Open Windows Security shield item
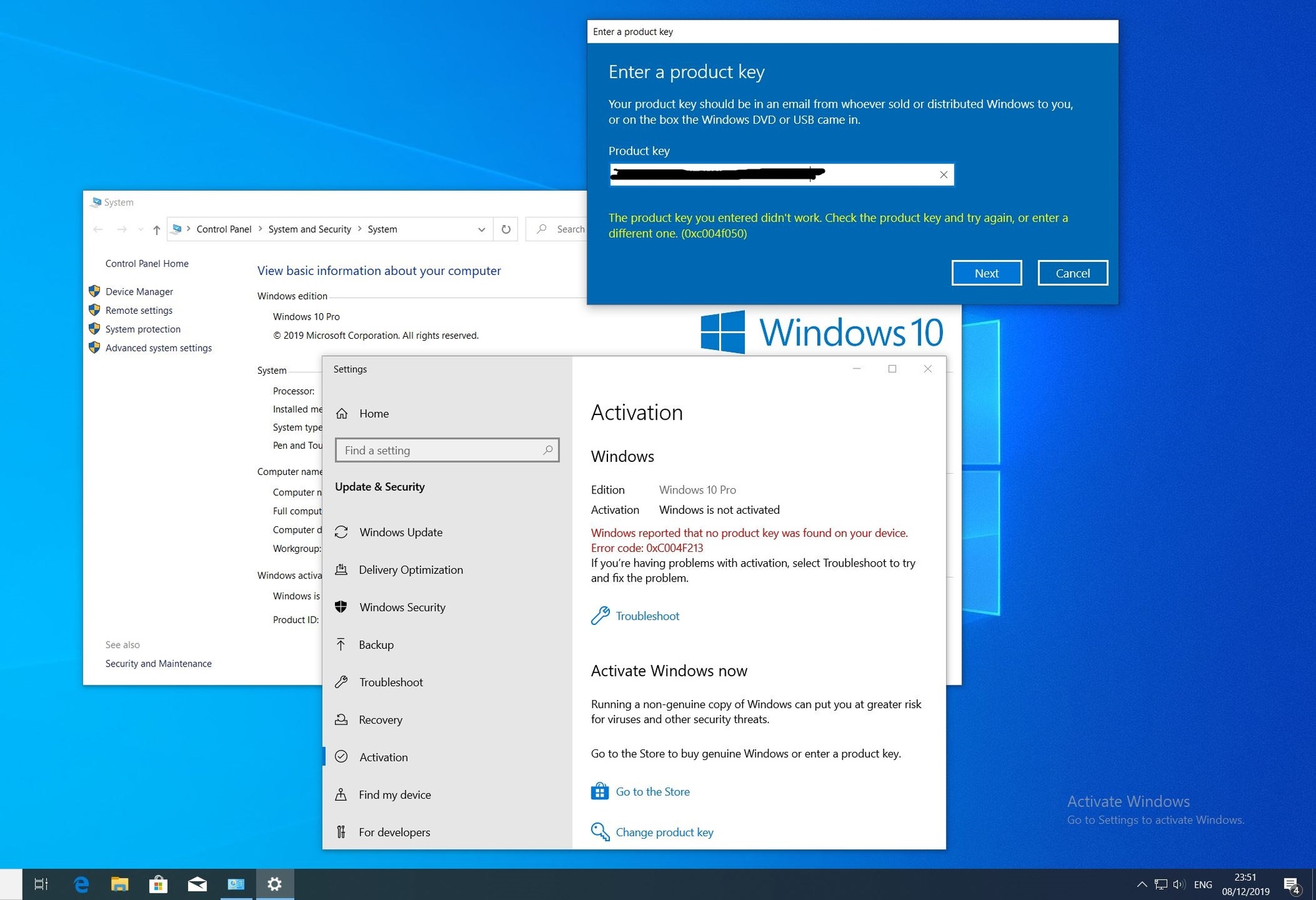Screen dimensions: 1316x900 click(401, 607)
